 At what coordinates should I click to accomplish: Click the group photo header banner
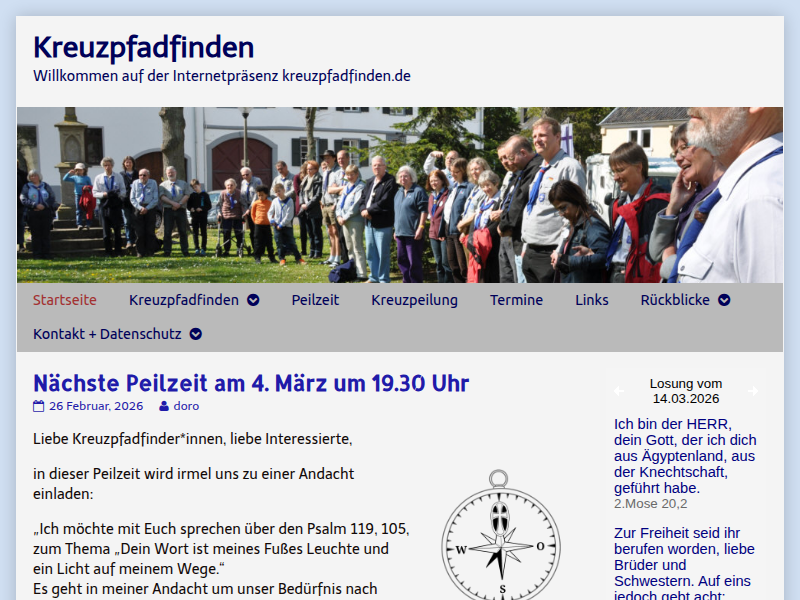(x=400, y=195)
